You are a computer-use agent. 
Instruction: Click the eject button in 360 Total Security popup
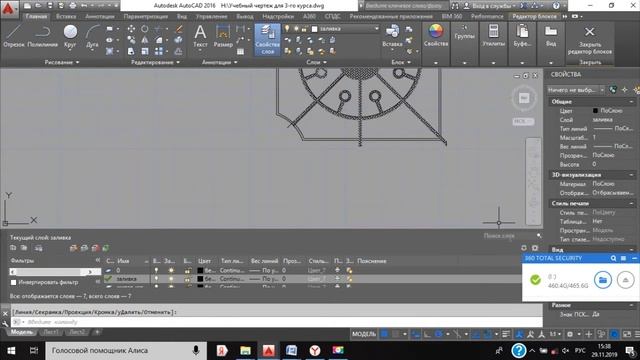click(x=625, y=280)
